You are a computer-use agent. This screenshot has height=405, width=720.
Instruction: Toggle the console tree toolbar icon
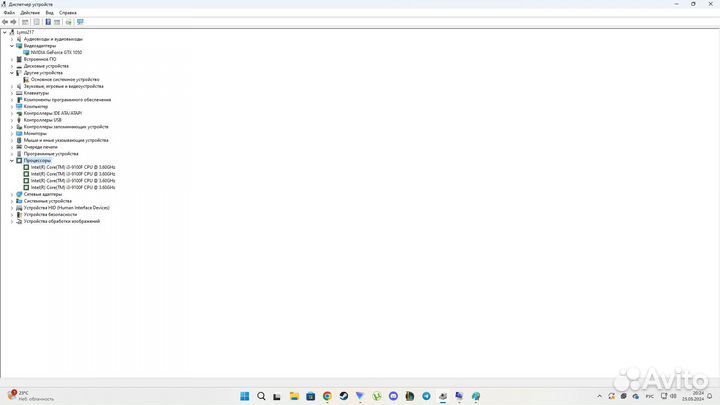click(25, 22)
